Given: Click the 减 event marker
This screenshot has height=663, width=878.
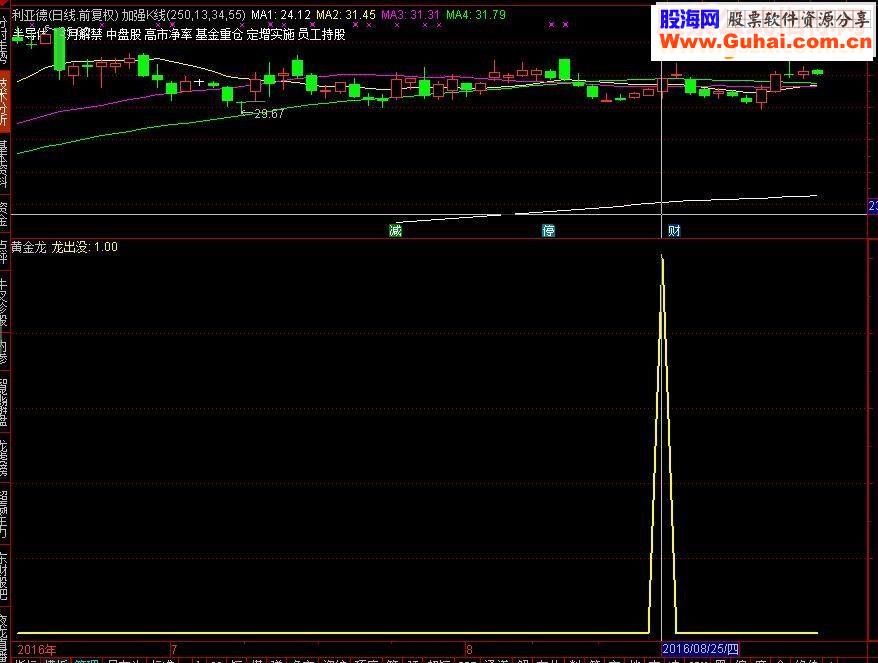Looking at the screenshot, I should (x=395, y=230).
